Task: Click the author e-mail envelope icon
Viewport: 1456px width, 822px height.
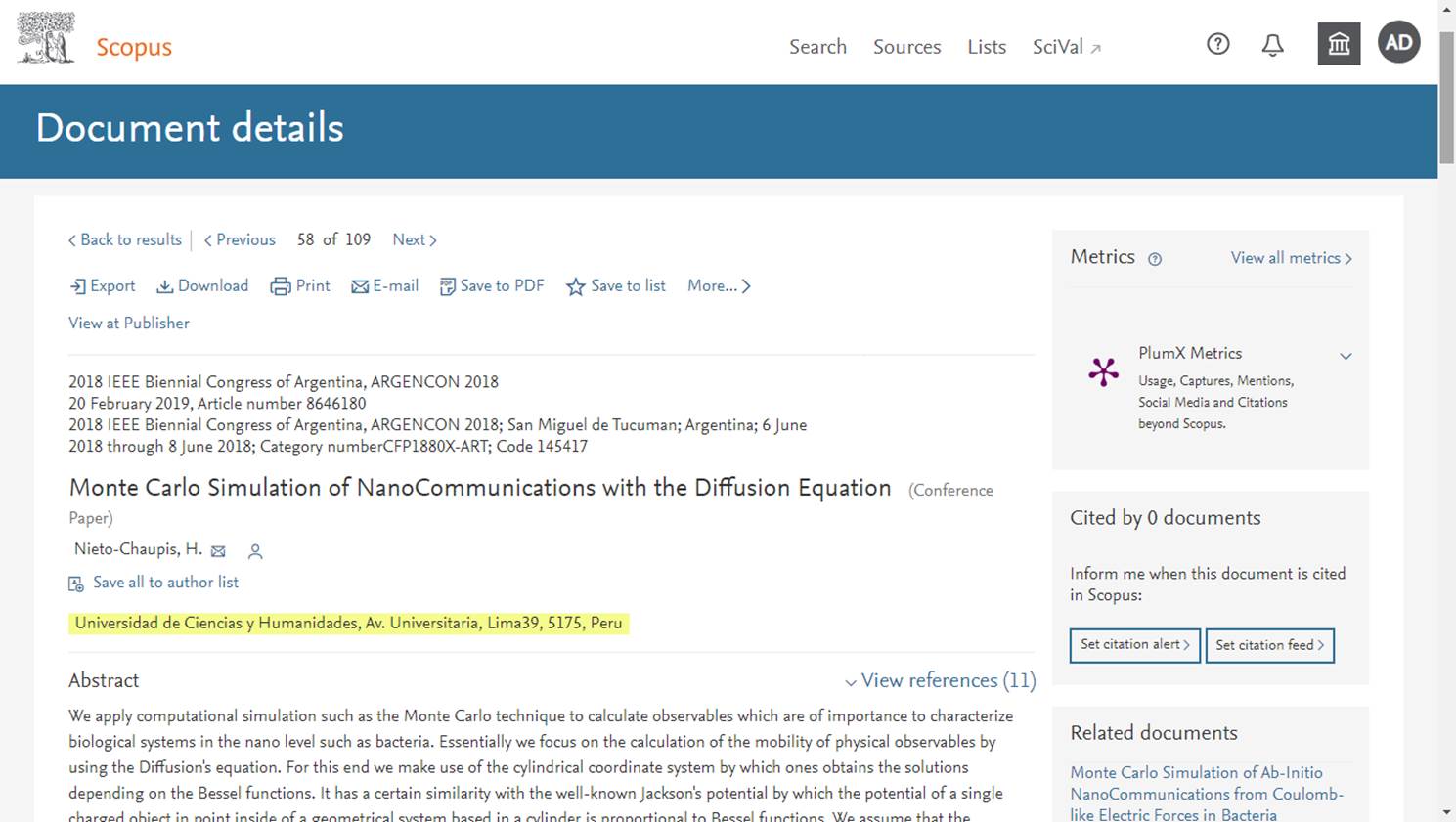Action: [x=218, y=551]
